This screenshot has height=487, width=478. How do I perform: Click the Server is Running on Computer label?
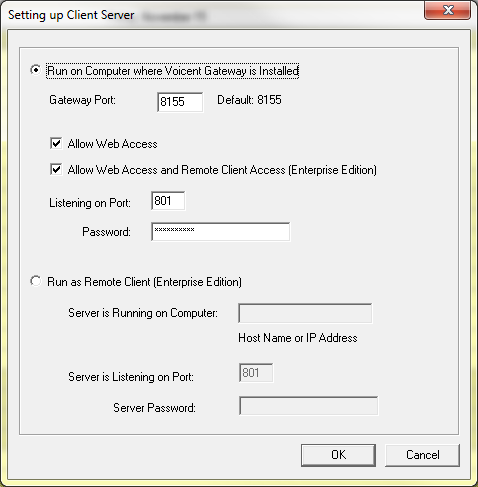pos(143,313)
